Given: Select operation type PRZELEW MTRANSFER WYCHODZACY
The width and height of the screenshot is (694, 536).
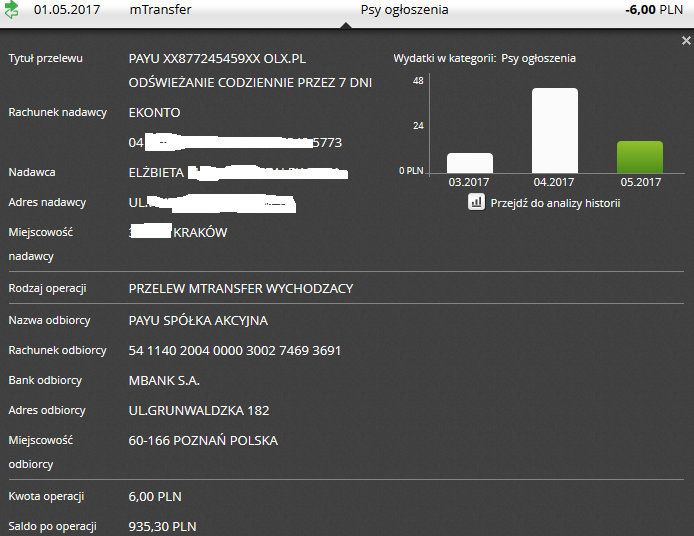Looking at the screenshot, I should point(241,289).
